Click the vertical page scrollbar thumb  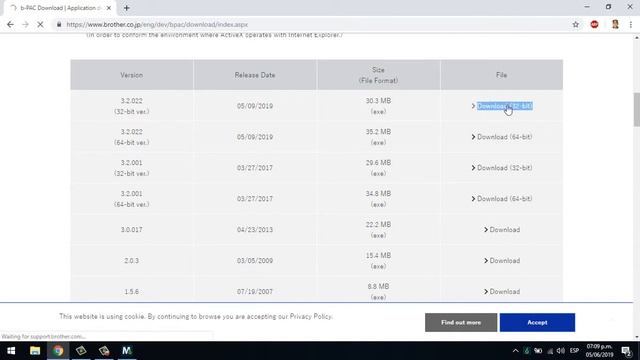pos(636,109)
